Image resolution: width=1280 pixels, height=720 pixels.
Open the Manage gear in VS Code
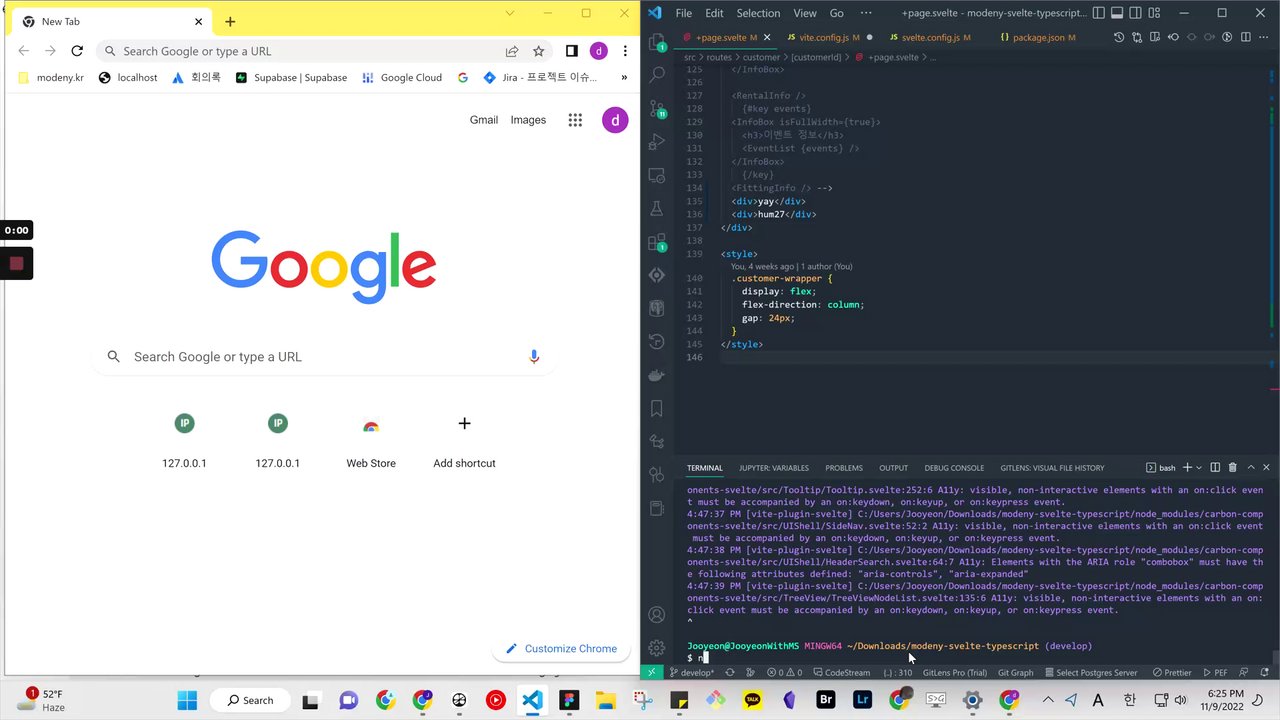coord(657,648)
